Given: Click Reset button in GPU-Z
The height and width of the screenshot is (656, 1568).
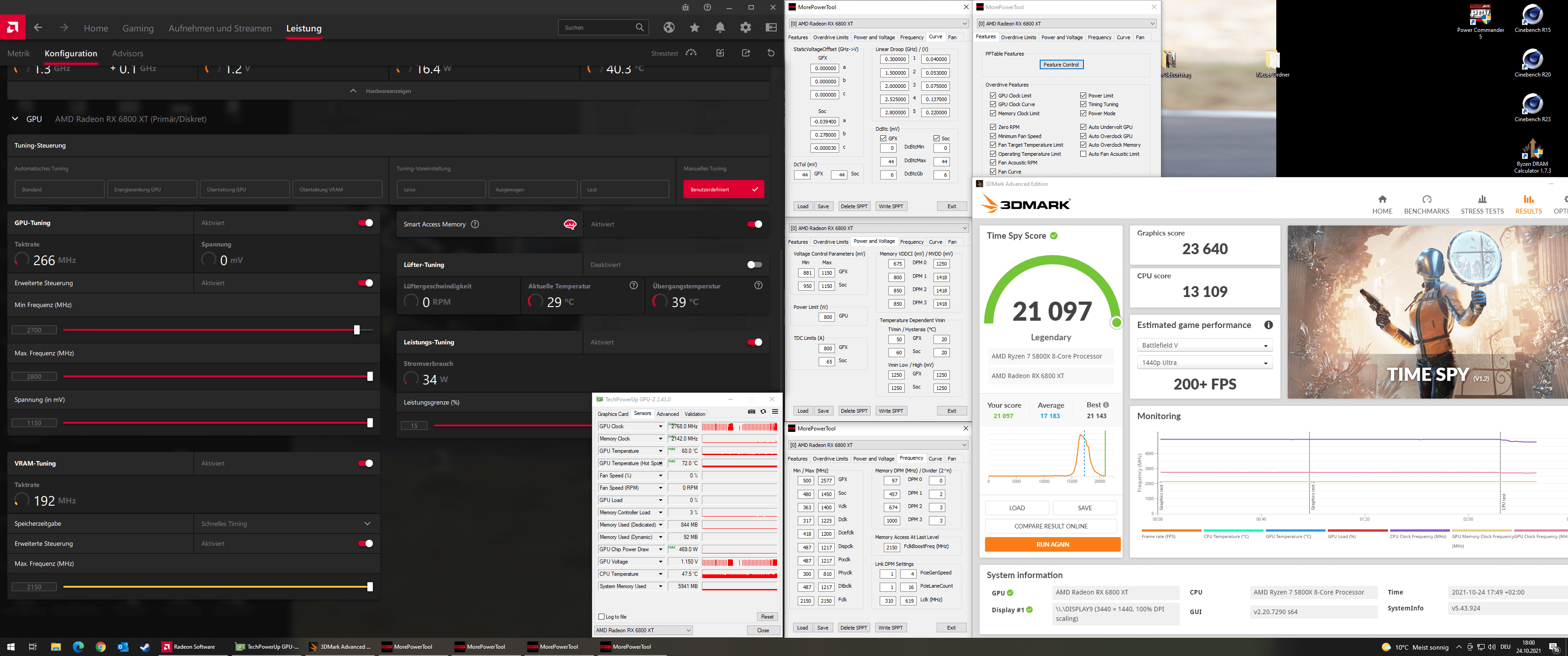Looking at the screenshot, I should [x=767, y=616].
